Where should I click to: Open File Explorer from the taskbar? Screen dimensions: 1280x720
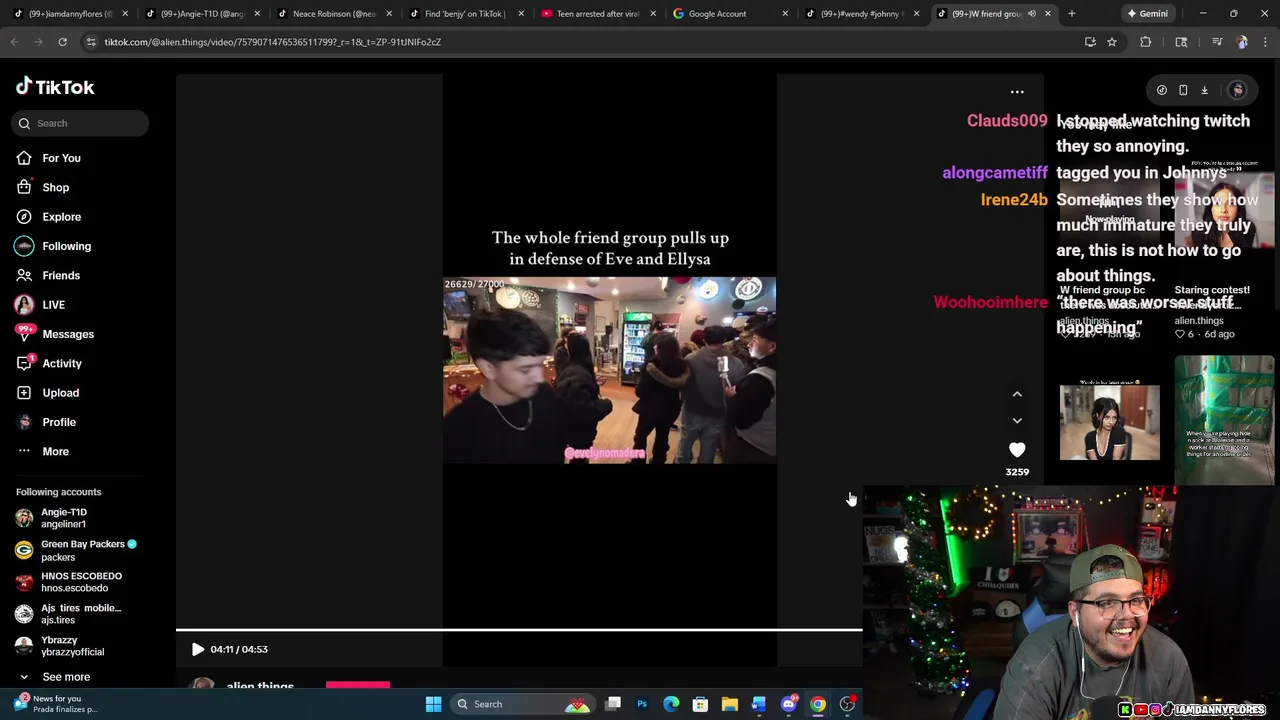730,704
